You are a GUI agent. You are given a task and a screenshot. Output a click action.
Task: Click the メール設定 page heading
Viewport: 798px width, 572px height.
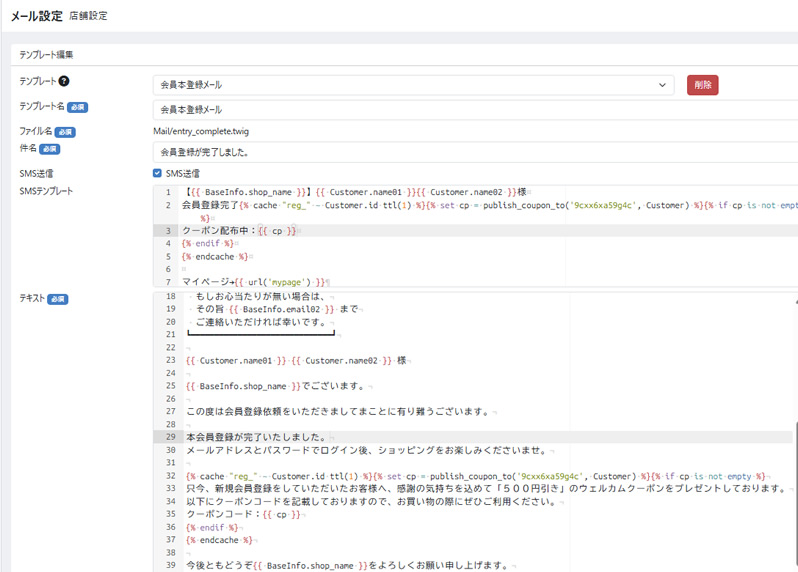[x=37, y=16]
